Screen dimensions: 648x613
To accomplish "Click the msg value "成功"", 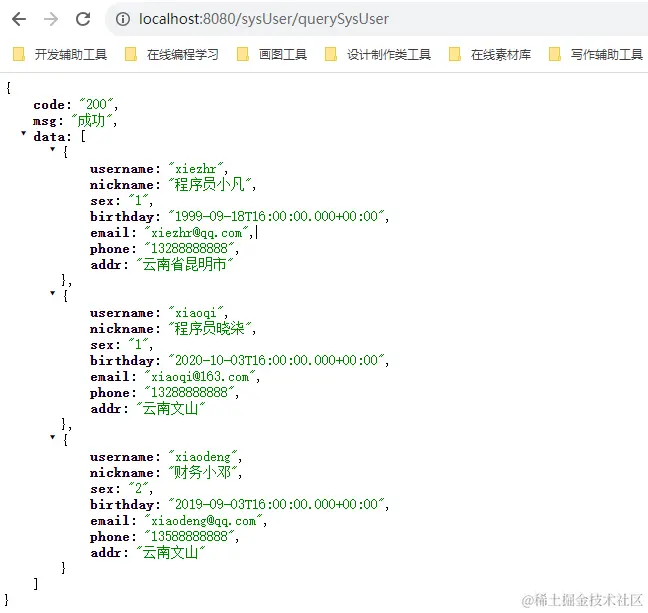I will pos(92,120).
